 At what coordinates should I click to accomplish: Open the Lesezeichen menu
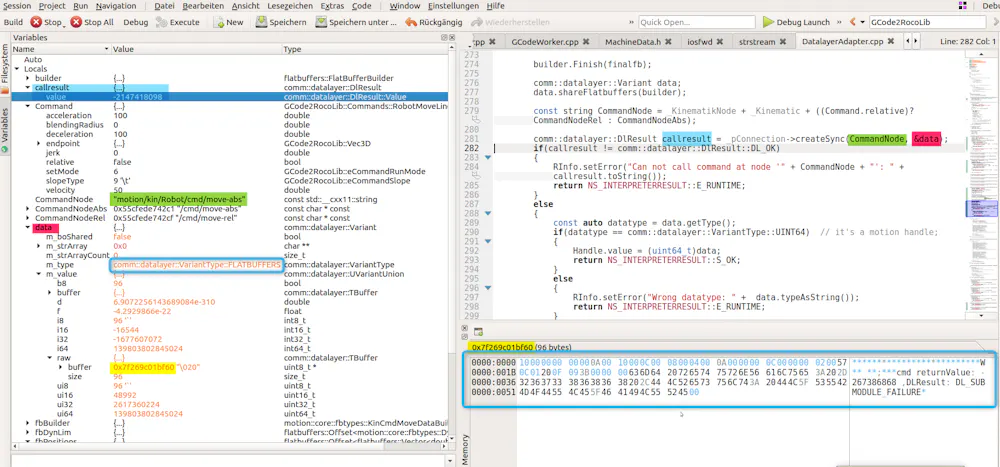290,6
